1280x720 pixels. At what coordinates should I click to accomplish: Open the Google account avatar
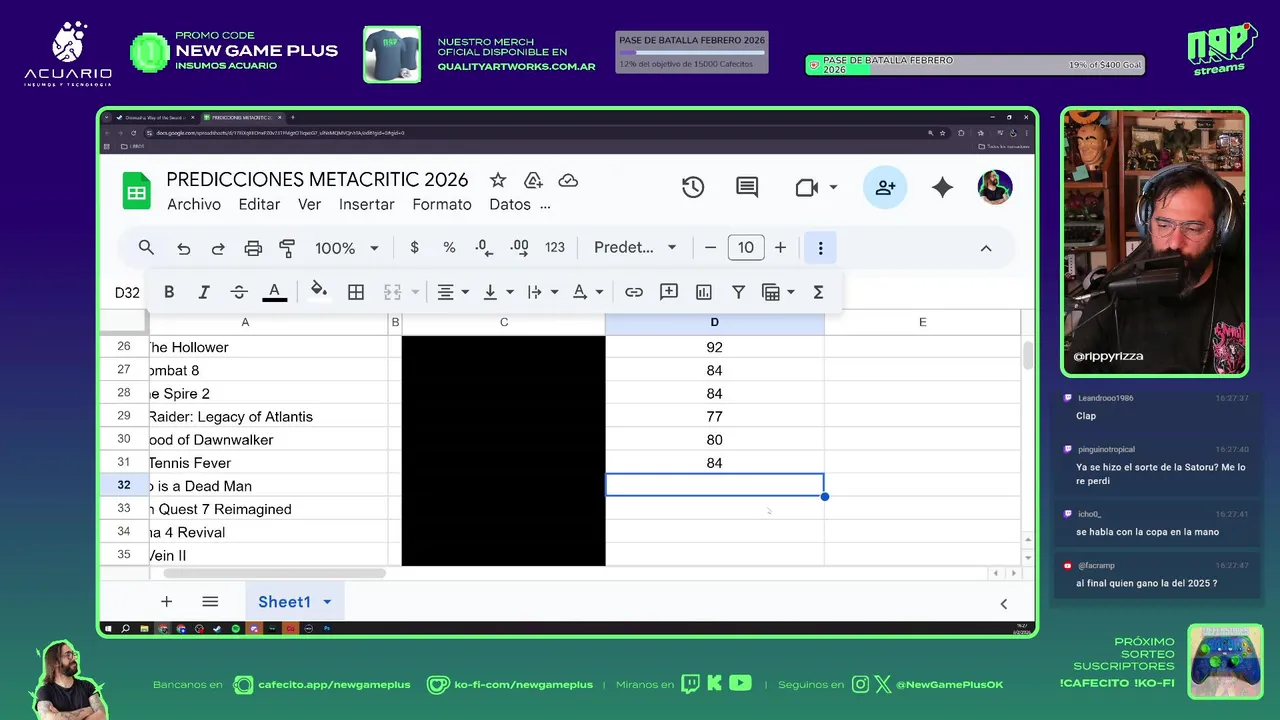point(995,187)
